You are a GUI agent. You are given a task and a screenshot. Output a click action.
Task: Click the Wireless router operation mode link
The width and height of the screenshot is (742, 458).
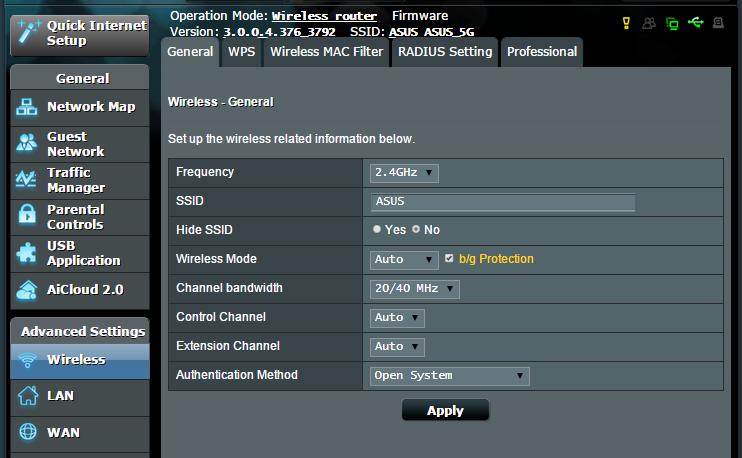(x=324, y=16)
